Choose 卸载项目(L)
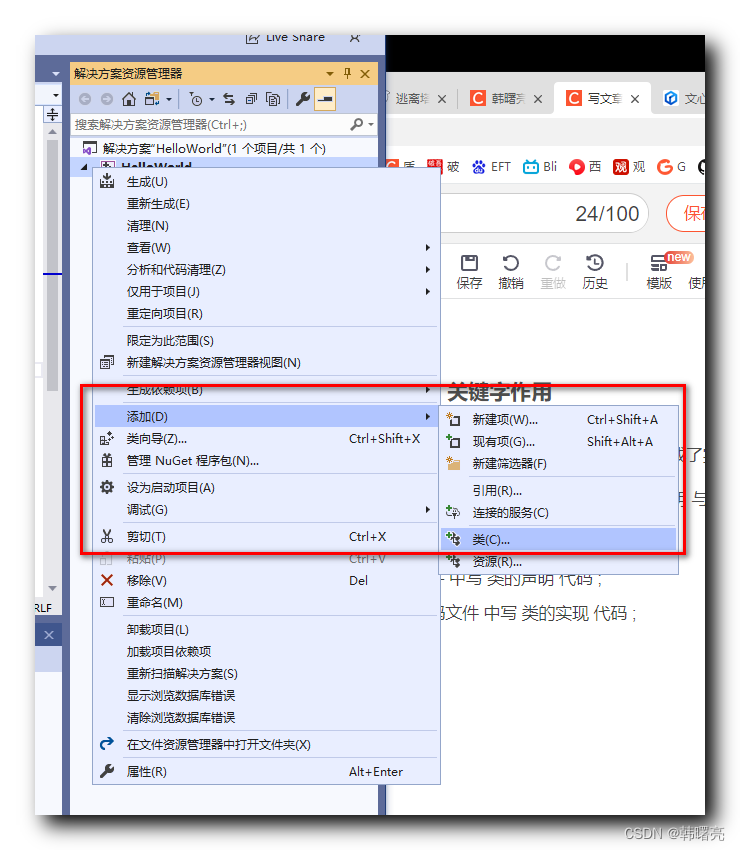 (266, 630)
